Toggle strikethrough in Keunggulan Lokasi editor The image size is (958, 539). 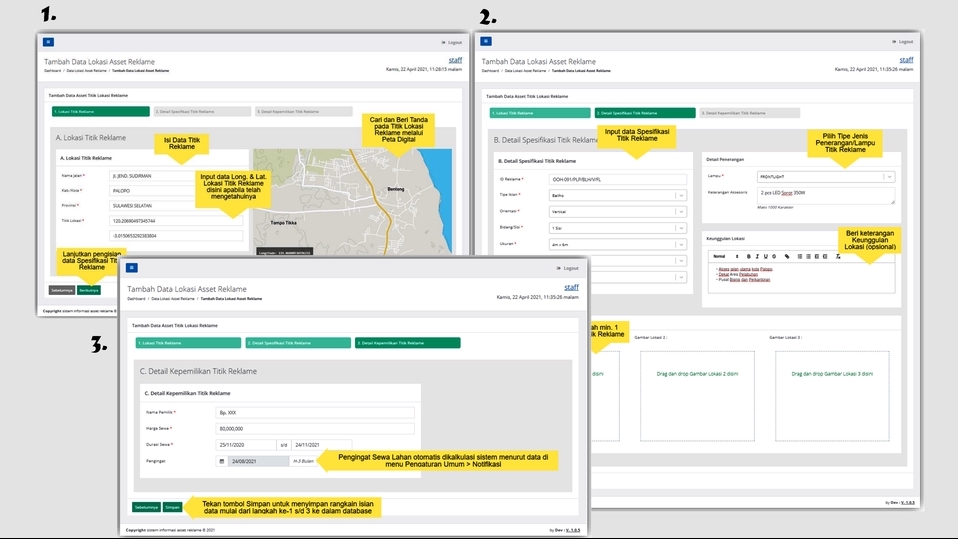click(x=774, y=257)
